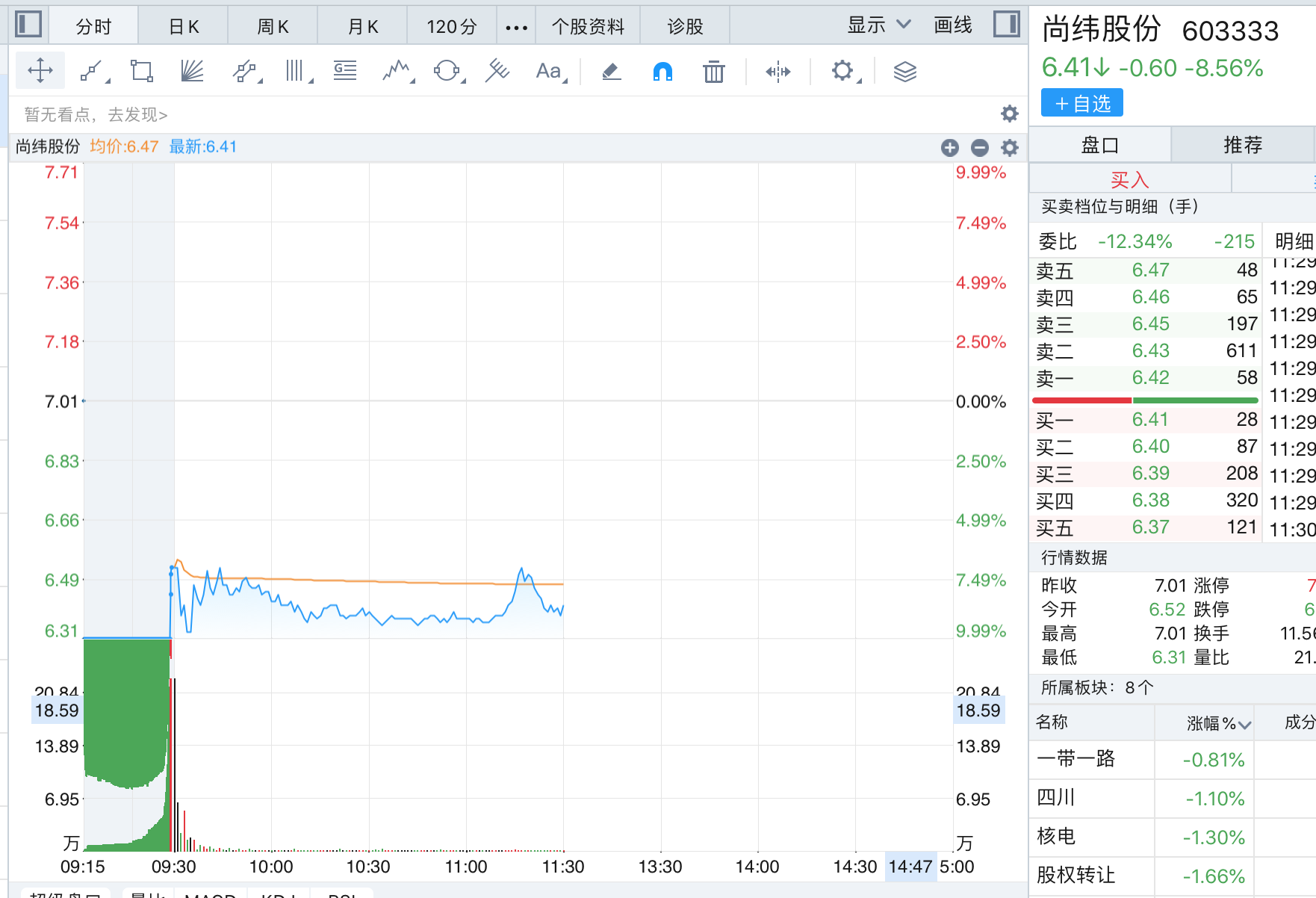This screenshot has width=1316, height=898.
Task: Toggle the magnet snap mode
Action: point(662,72)
